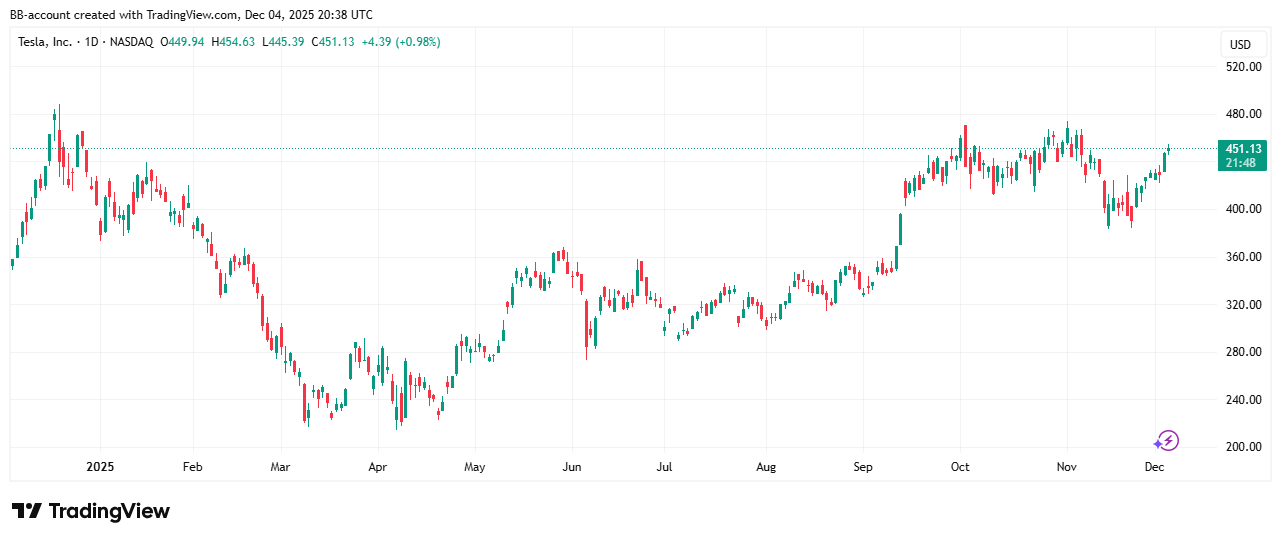1281x541 pixels.
Task: Click the Jul marker on time axis
Action: pyautogui.click(x=664, y=467)
